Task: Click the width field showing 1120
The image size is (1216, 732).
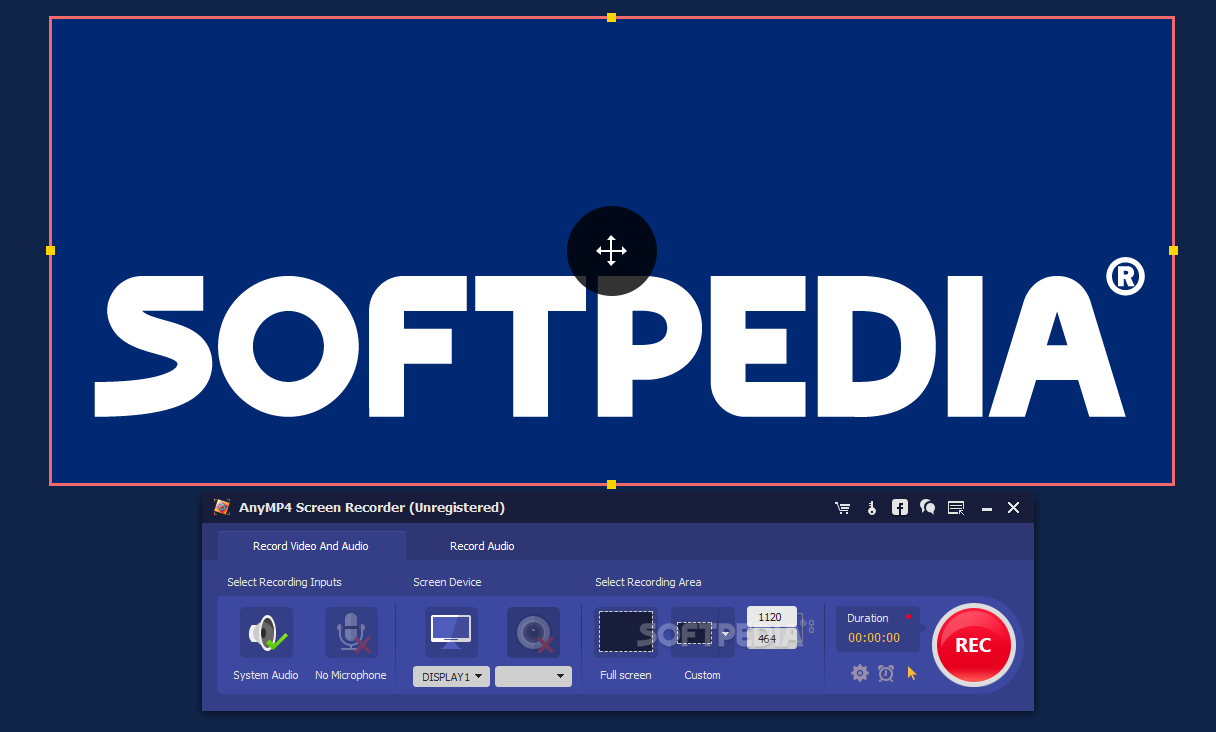Action: click(771, 617)
